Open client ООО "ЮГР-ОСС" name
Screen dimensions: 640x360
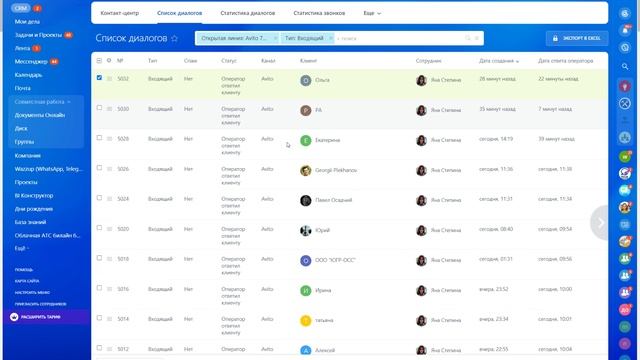335,260
